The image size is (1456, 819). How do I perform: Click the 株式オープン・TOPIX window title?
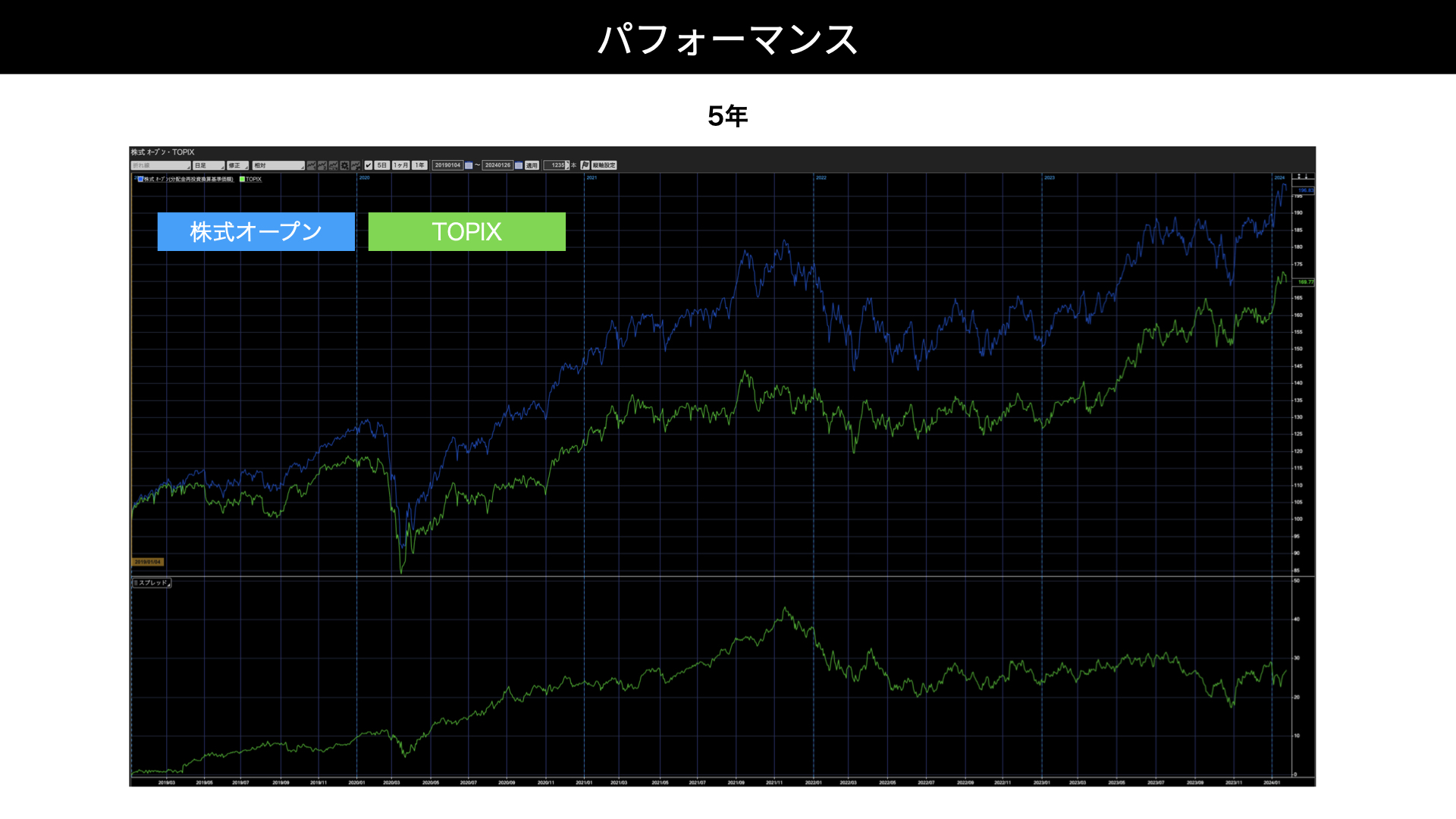pyautogui.click(x=162, y=152)
